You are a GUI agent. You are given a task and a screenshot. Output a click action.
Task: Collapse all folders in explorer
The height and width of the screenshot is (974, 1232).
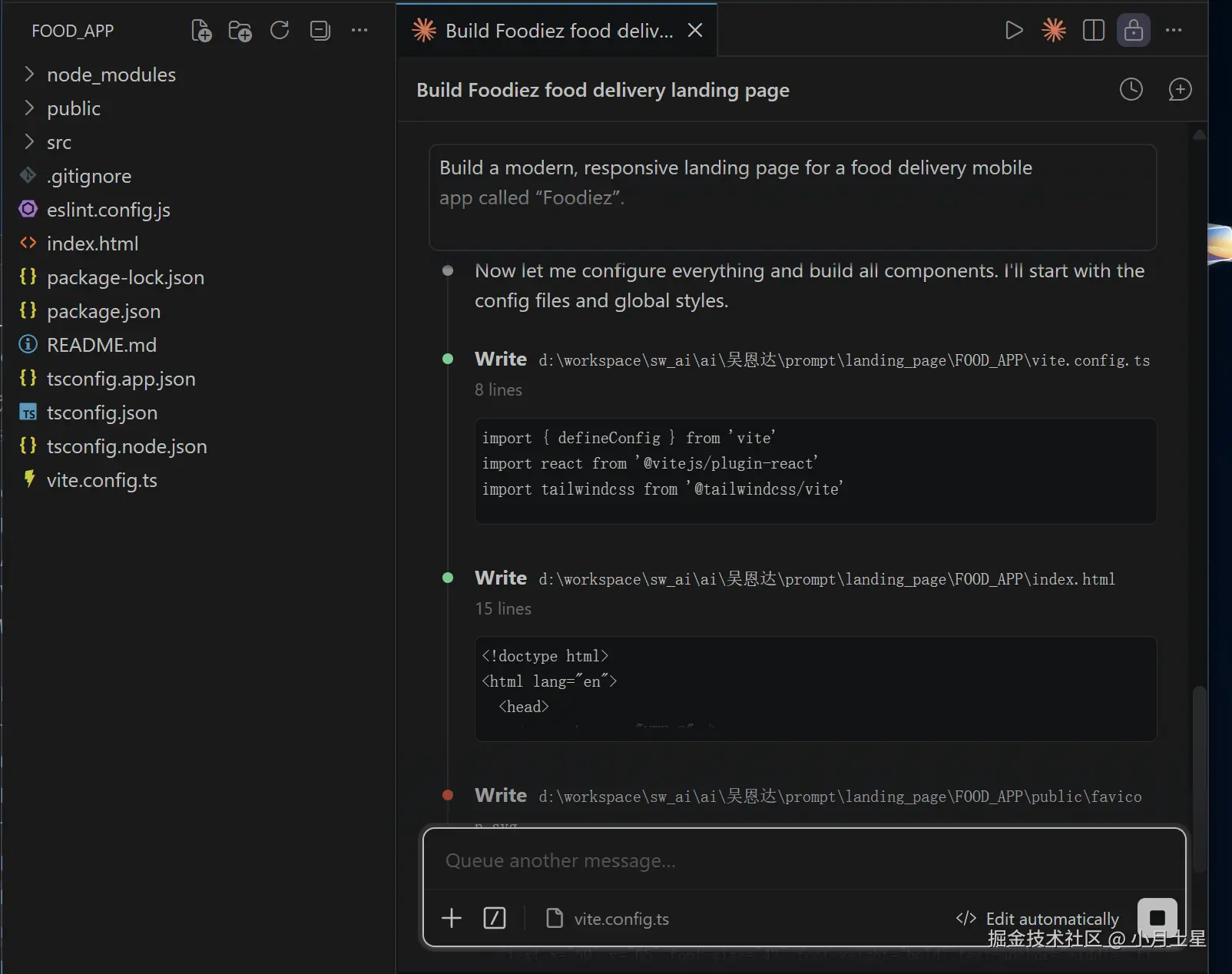(320, 31)
